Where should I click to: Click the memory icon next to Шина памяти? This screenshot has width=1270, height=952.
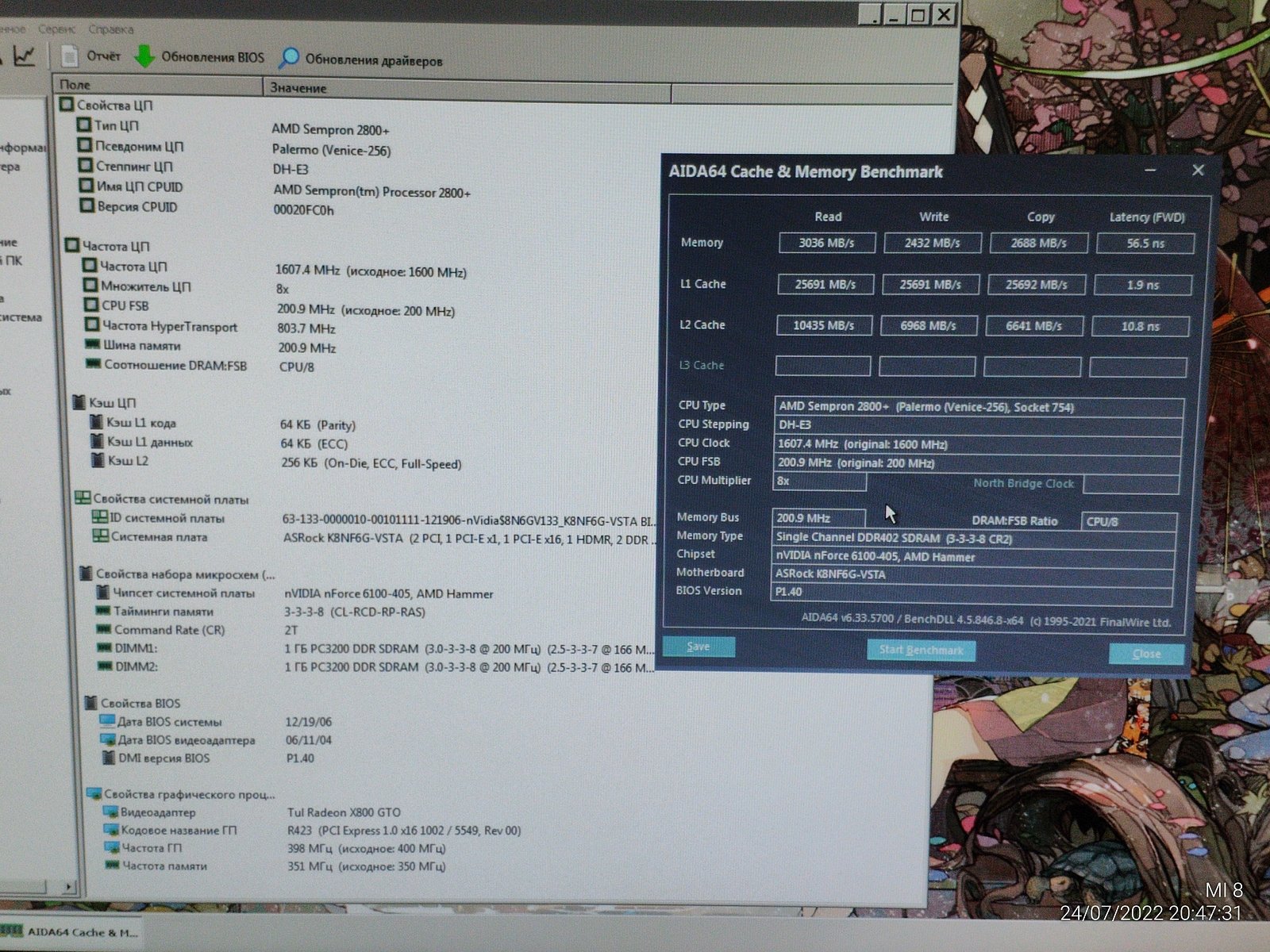[x=93, y=345]
